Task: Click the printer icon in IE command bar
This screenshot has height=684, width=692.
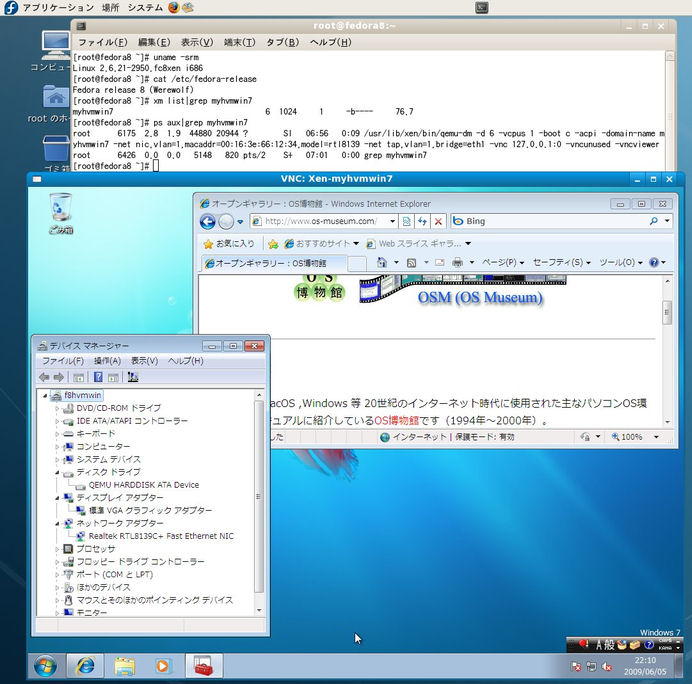Action: (x=458, y=263)
